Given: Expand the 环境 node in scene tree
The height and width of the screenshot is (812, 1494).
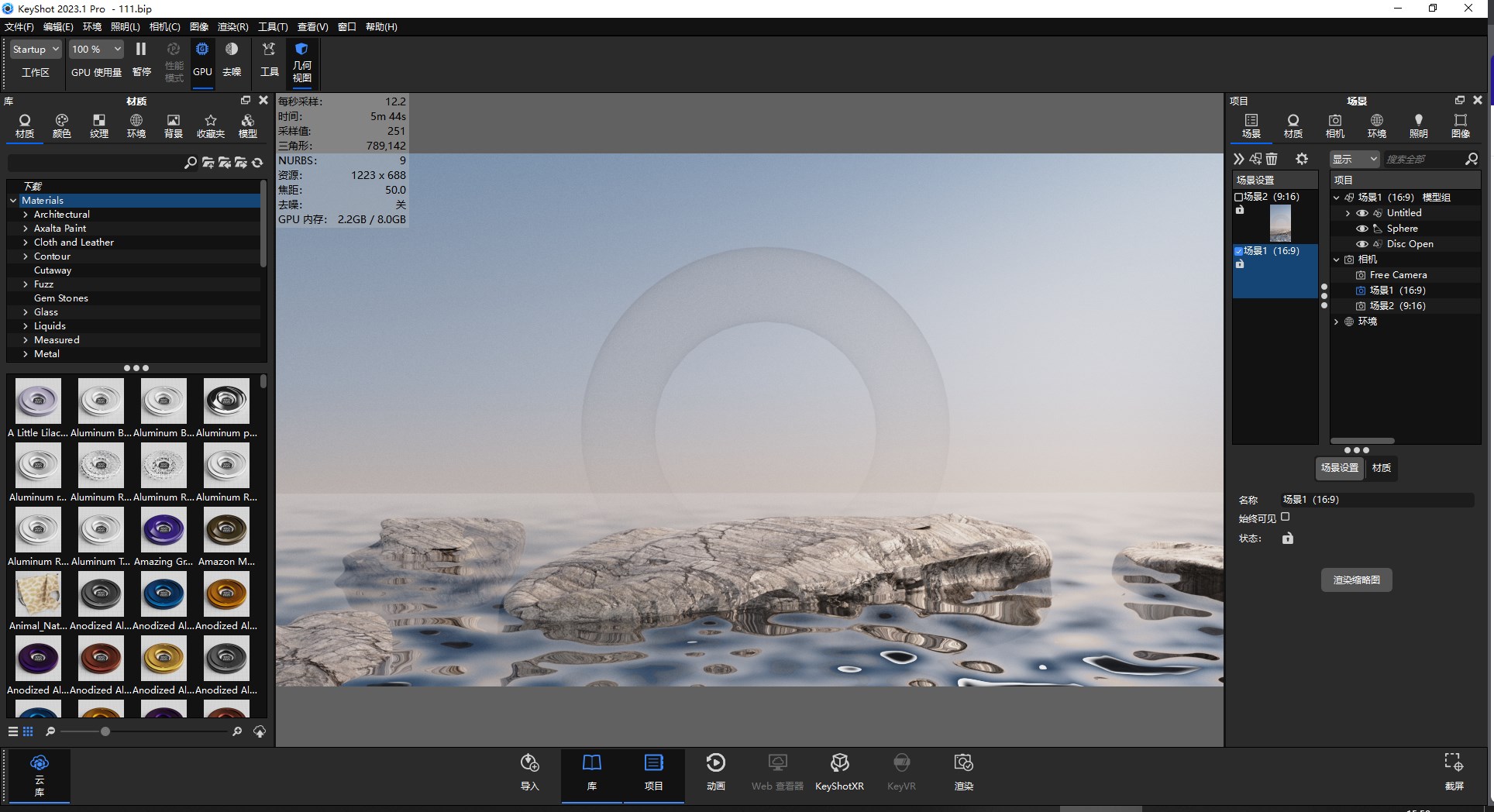Looking at the screenshot, I should [x=1336, y=322].
